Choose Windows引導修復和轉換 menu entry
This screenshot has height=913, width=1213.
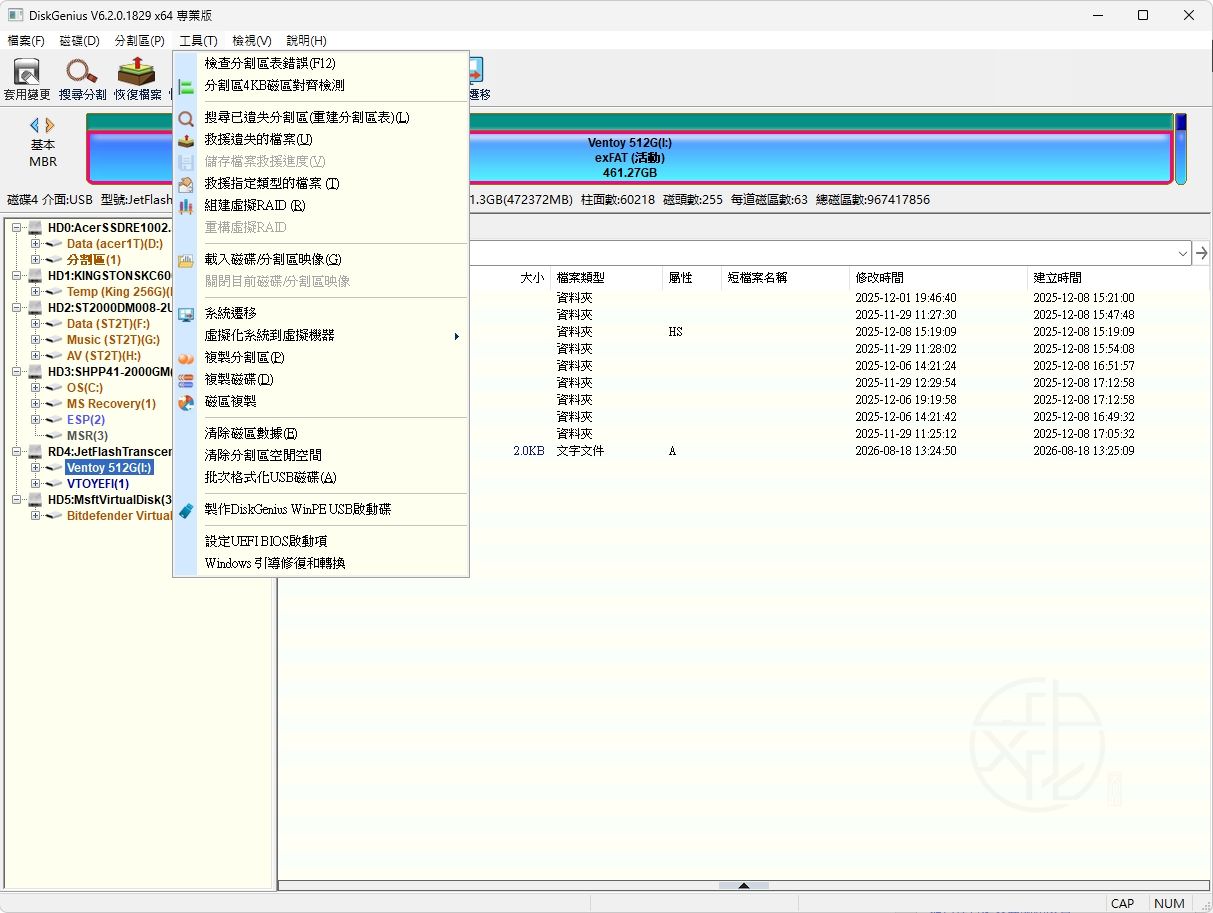click(321, 563)
